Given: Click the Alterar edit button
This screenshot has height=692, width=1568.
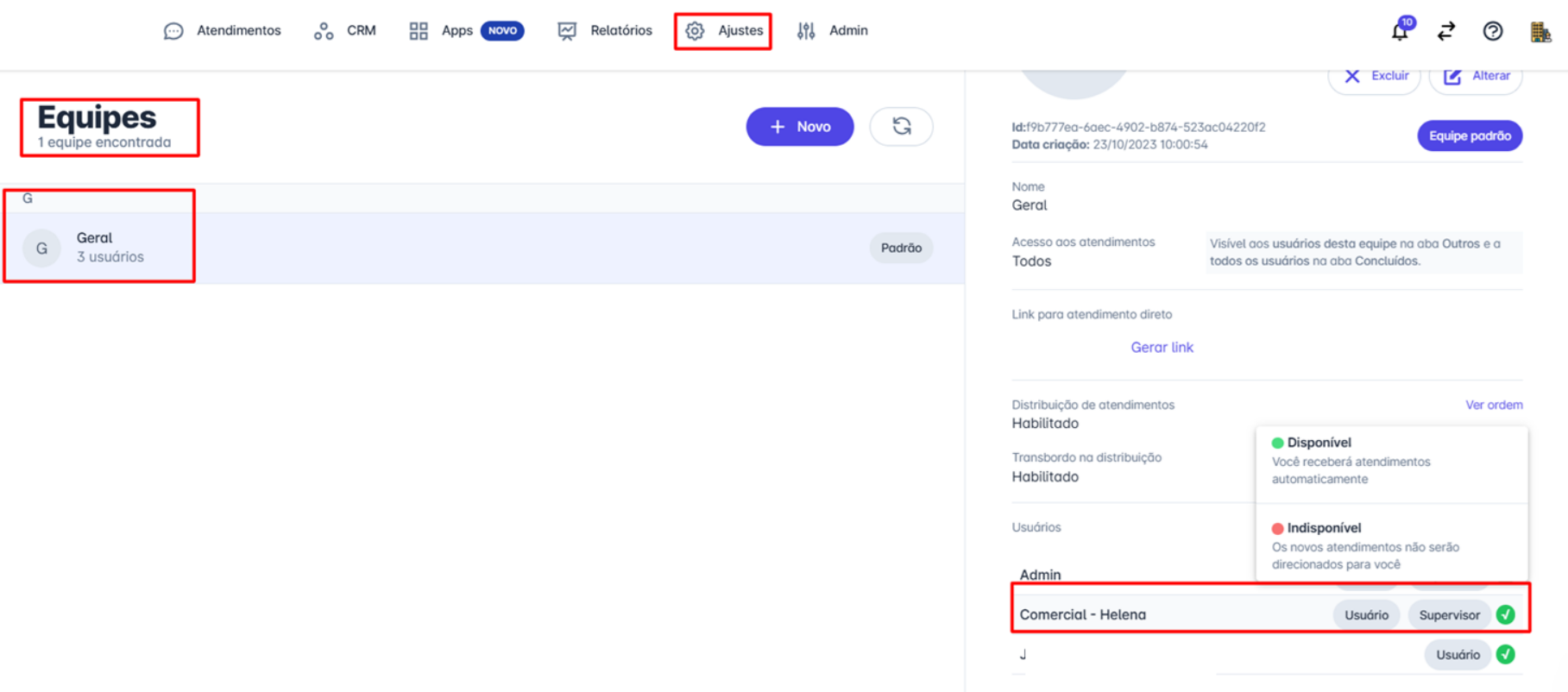Looking at the screenshot, I should (1477, 76).
